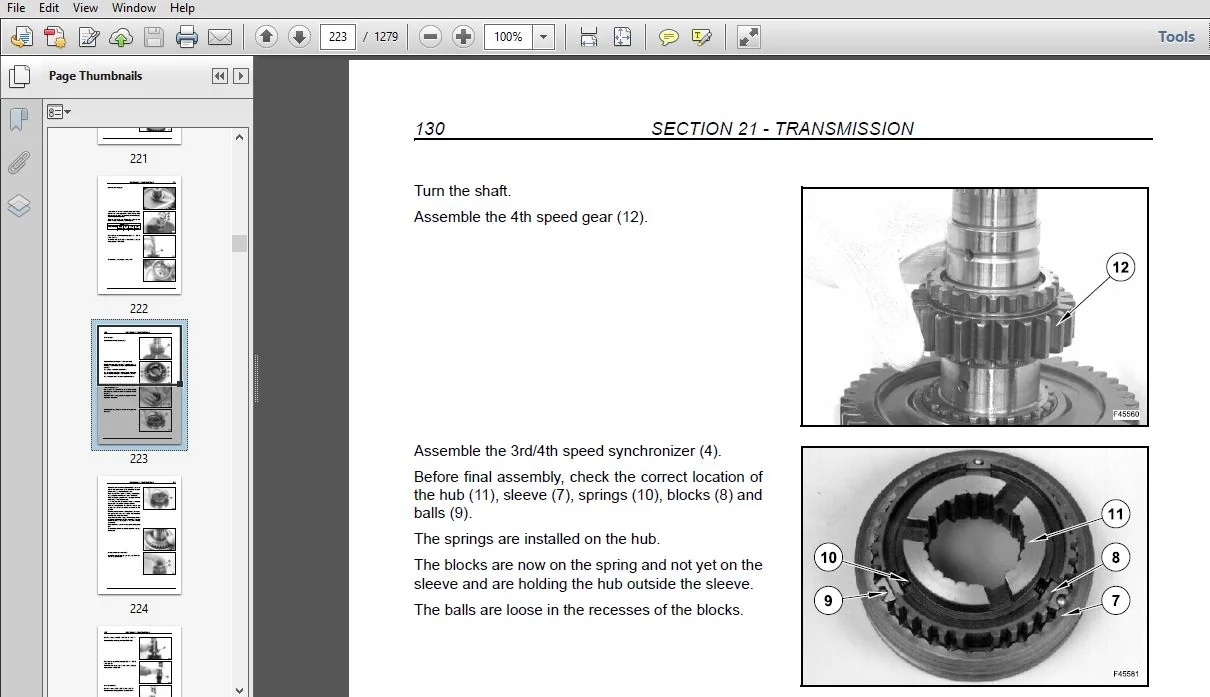1210x697 pixels.
Task: Open the zoom level dropdown arrow
Action: point(544,37)
